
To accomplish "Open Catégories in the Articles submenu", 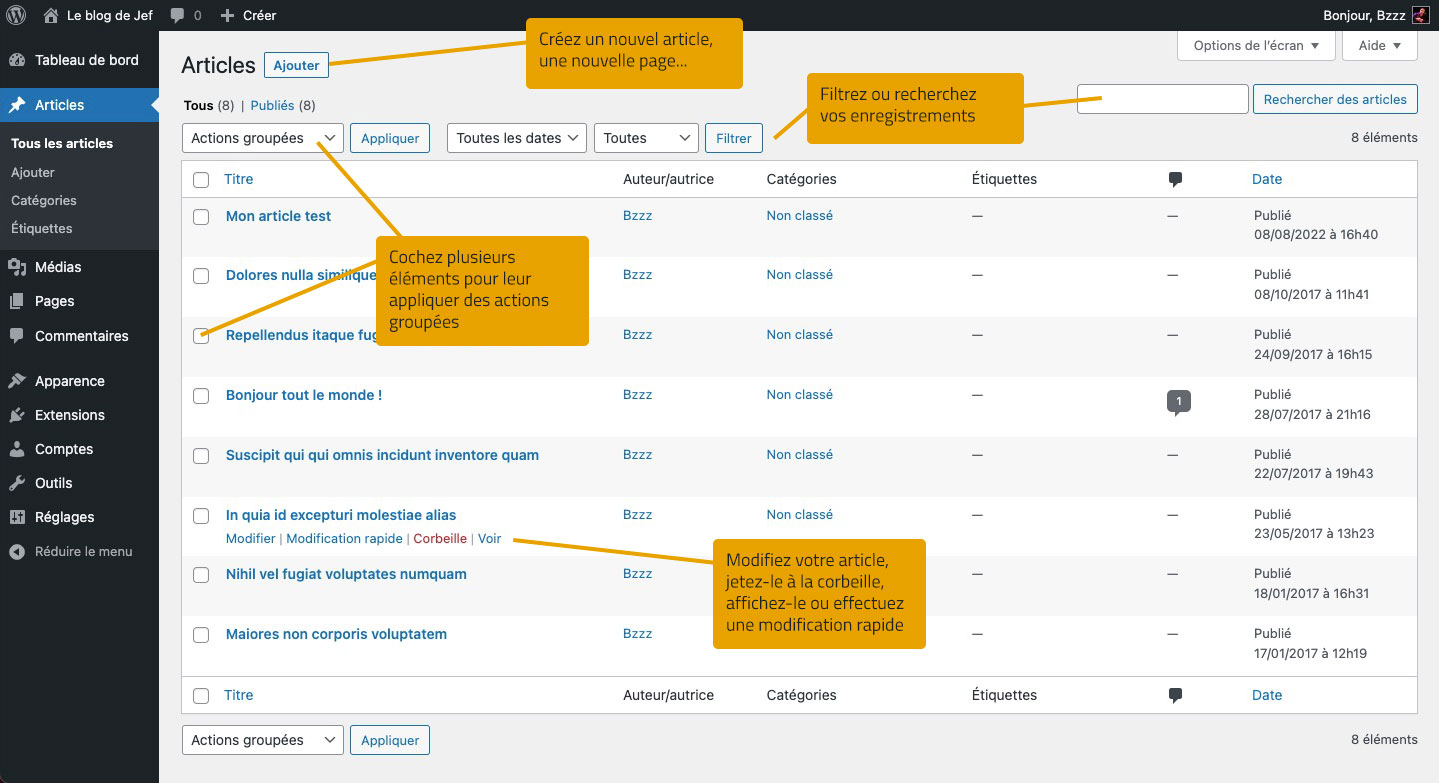I will pyautogui.click(x=44, y=200).
